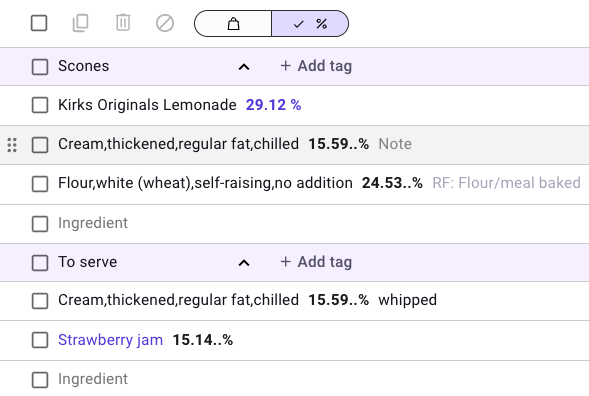Grab the drag handle on cream row
Image resolution: width=589 pixels, height=396 pixels.
(x=12, y=145)
